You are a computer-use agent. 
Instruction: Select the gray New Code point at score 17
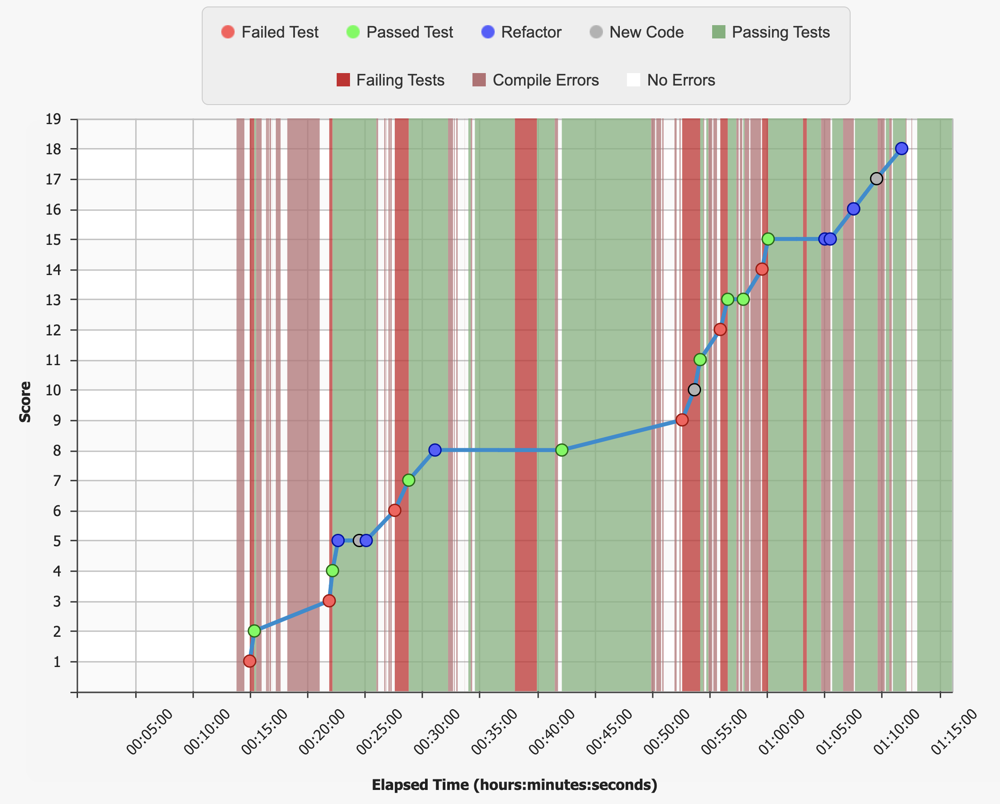tap(877, 179)
